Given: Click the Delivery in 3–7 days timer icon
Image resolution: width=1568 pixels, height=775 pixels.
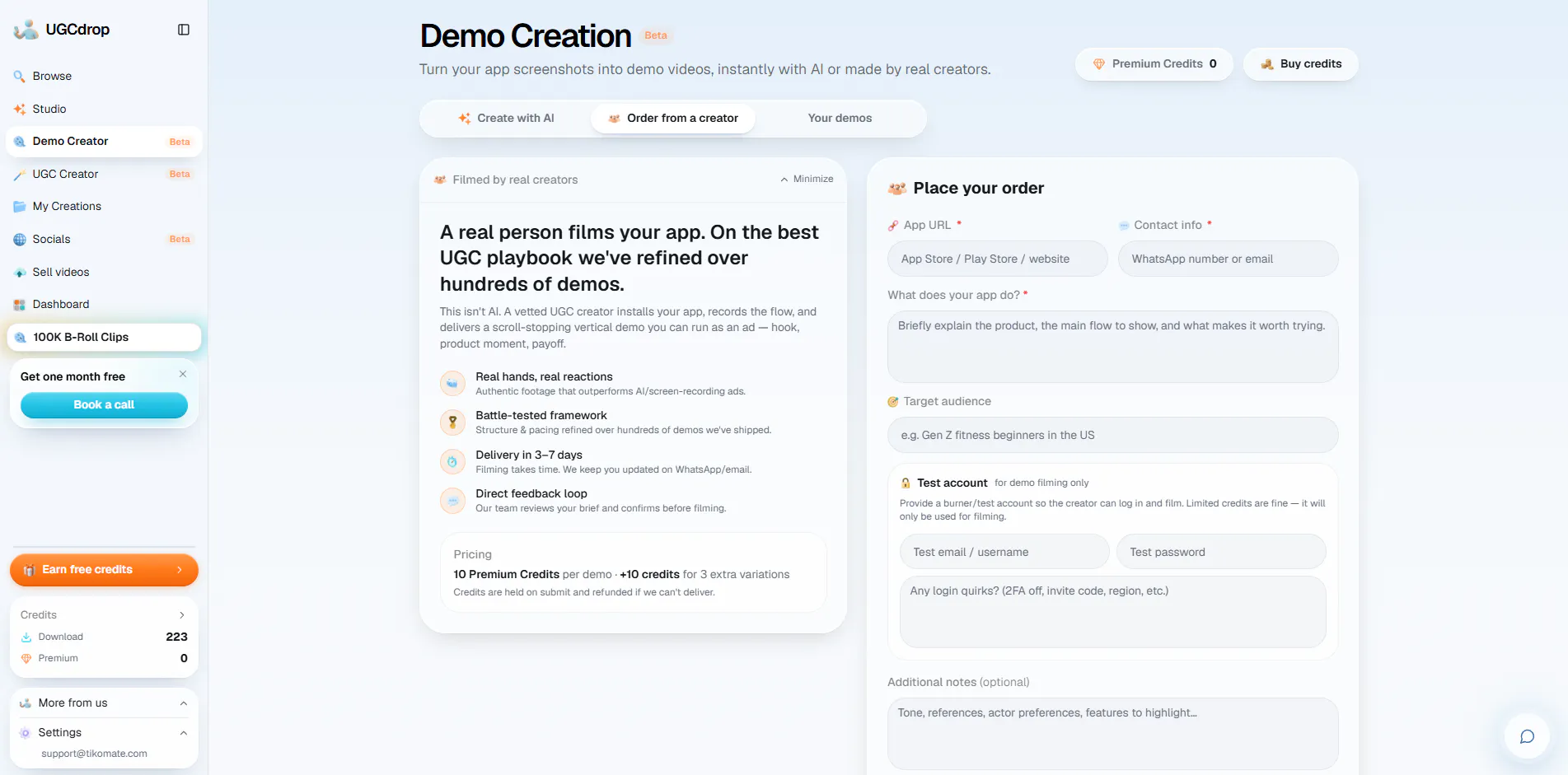Looking at the screenshot, I should coord(452,462).
